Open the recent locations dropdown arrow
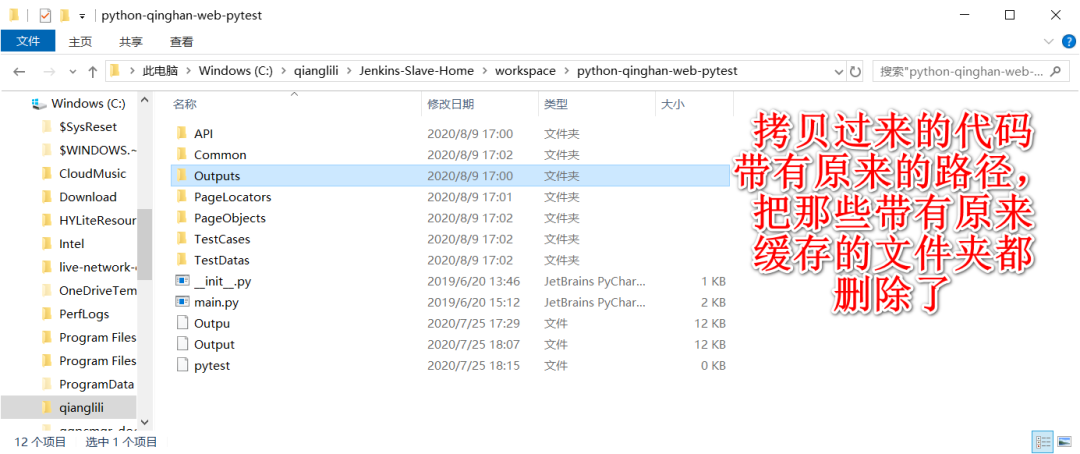Viewport: 1080px width, 454px height. [x=73, y=71]
